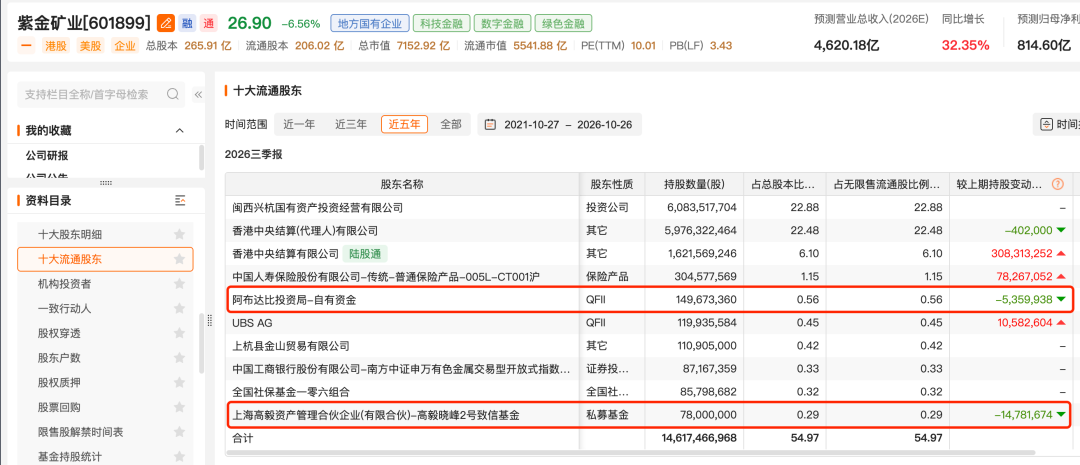Screen dimensions: 1080x465
Task: Select the 近一年 time range
Action: pos(300,125)
